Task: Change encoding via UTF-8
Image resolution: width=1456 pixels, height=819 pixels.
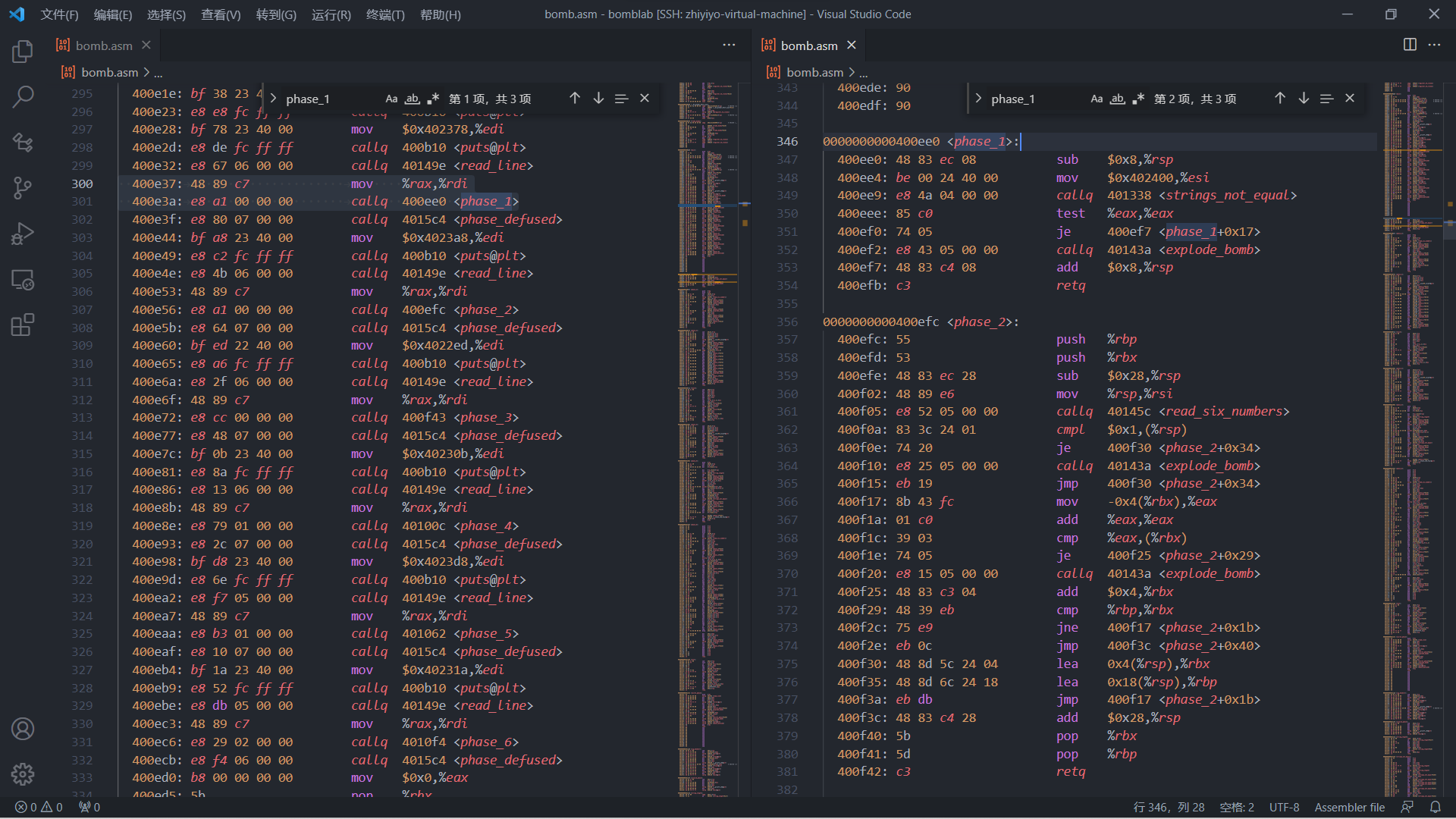Action: tap(1284, 807)
